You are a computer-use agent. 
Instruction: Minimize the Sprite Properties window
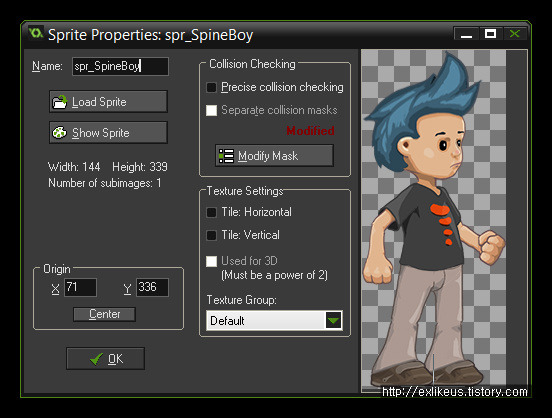(x=466, y=34)
